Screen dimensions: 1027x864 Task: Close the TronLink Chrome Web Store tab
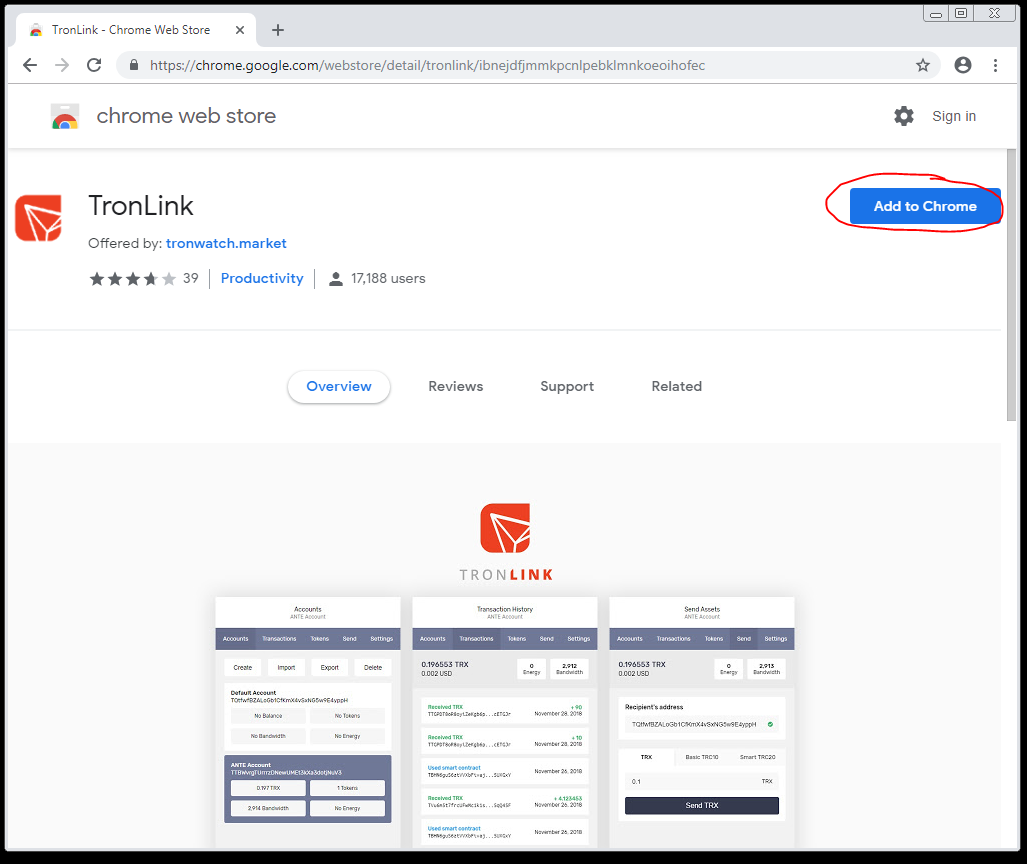(x=240, y=30)
